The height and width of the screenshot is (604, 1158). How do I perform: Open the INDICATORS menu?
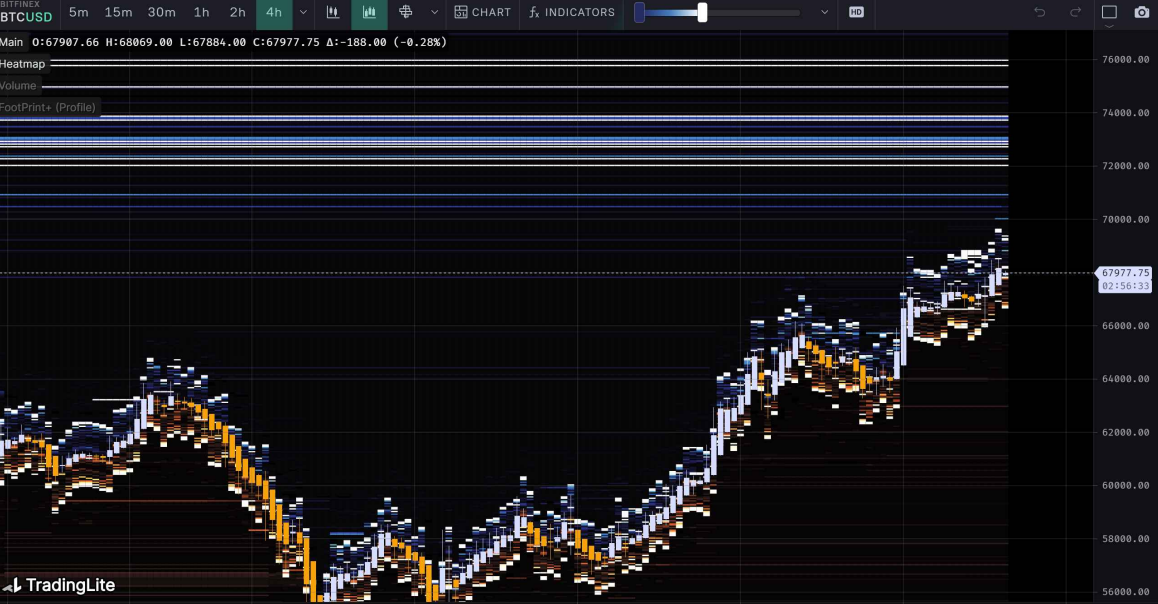(572, 12)
